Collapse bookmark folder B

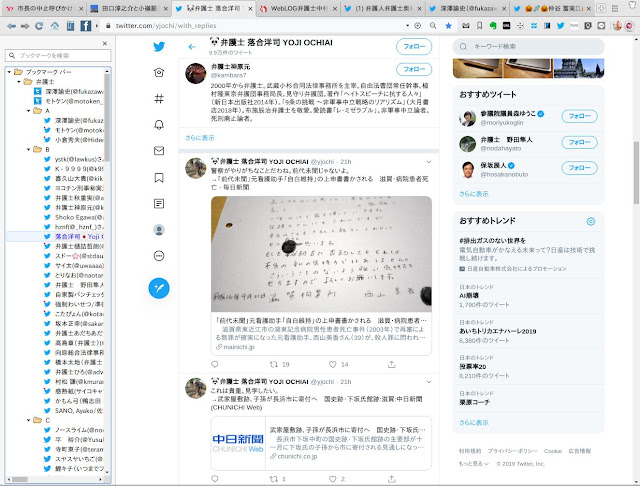(29, 149)
